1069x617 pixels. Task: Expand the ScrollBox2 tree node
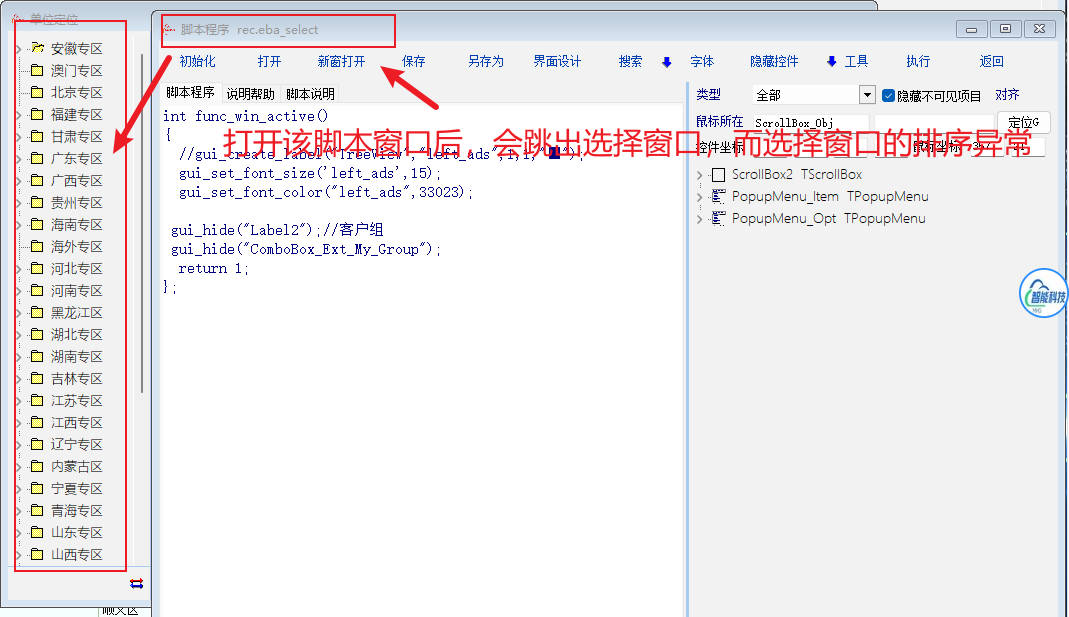tap(700, 175)
